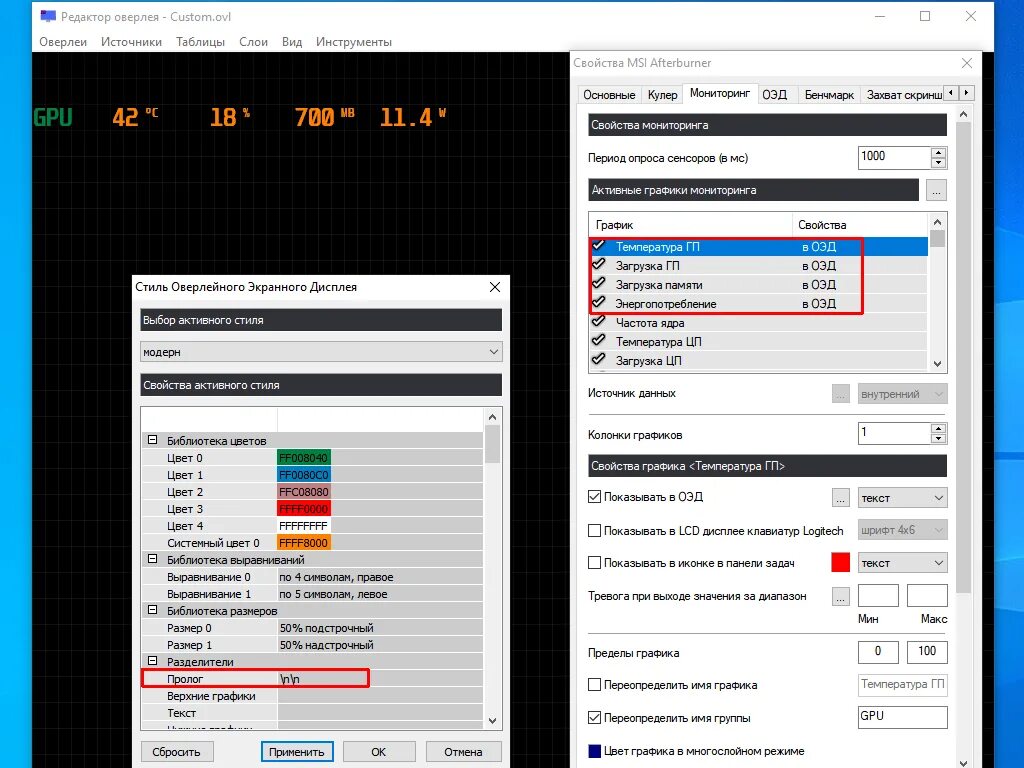Pick the orange Системный цвет 0 swatch

(x=304, y=543)
